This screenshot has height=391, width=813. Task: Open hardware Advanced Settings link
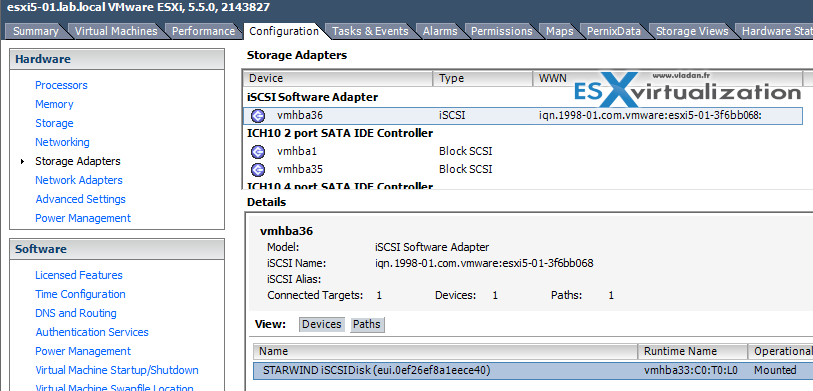coord(80,199)
